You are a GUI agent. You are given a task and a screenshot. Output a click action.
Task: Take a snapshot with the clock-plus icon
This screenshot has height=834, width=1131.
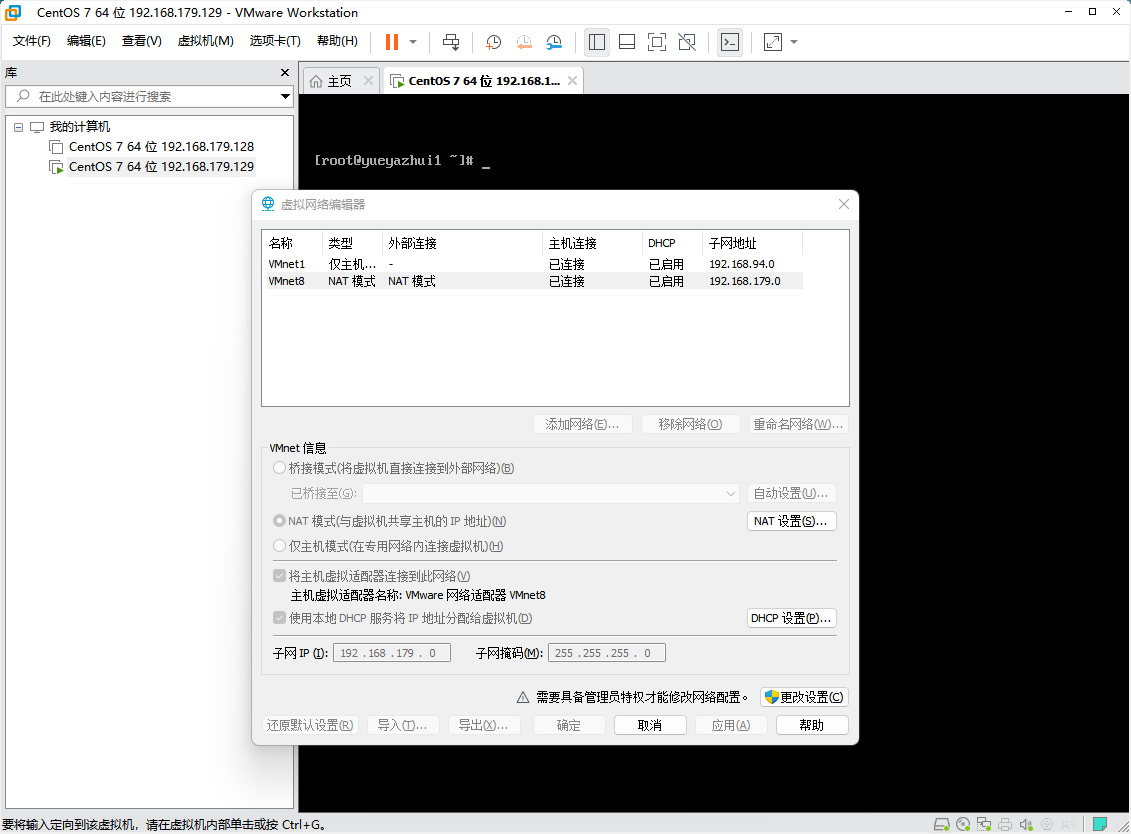tap(493, 42)
